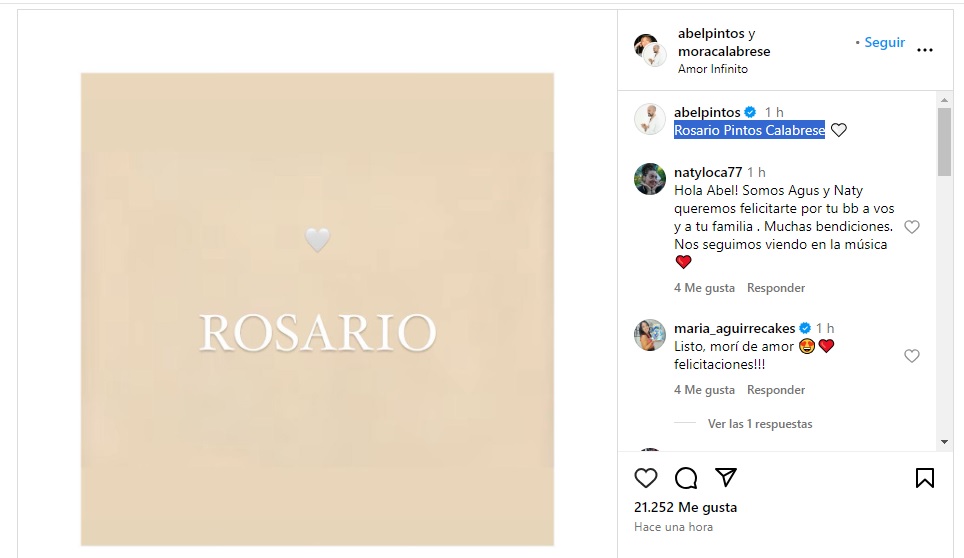Like natyloca77's comment
Screen dimensions: 964x558
[x=912, y=227]
